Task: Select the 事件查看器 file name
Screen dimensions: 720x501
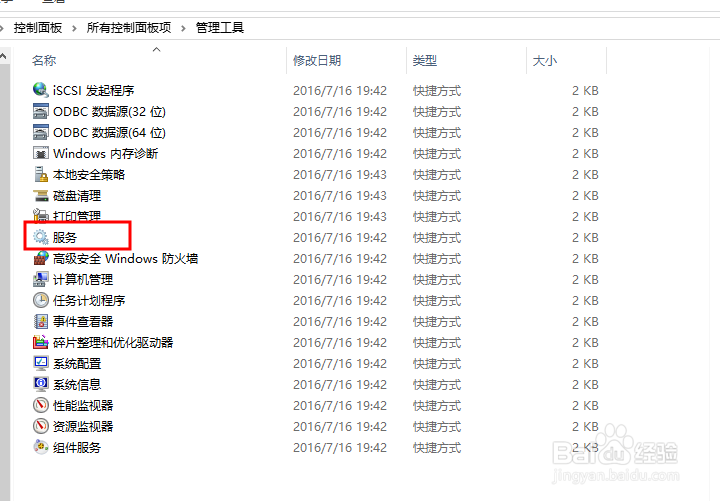Action: point(83,321)
